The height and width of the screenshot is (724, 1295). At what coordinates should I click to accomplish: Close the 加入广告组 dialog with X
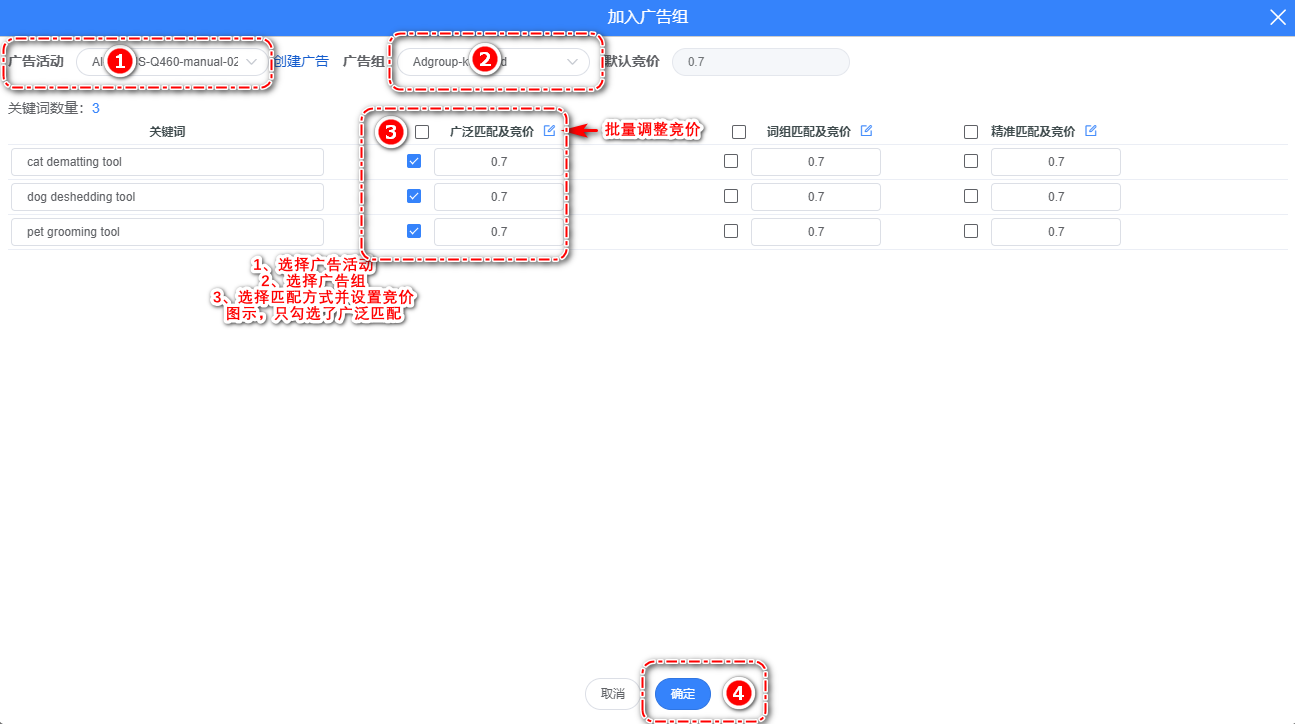(x=1277, y=17)
